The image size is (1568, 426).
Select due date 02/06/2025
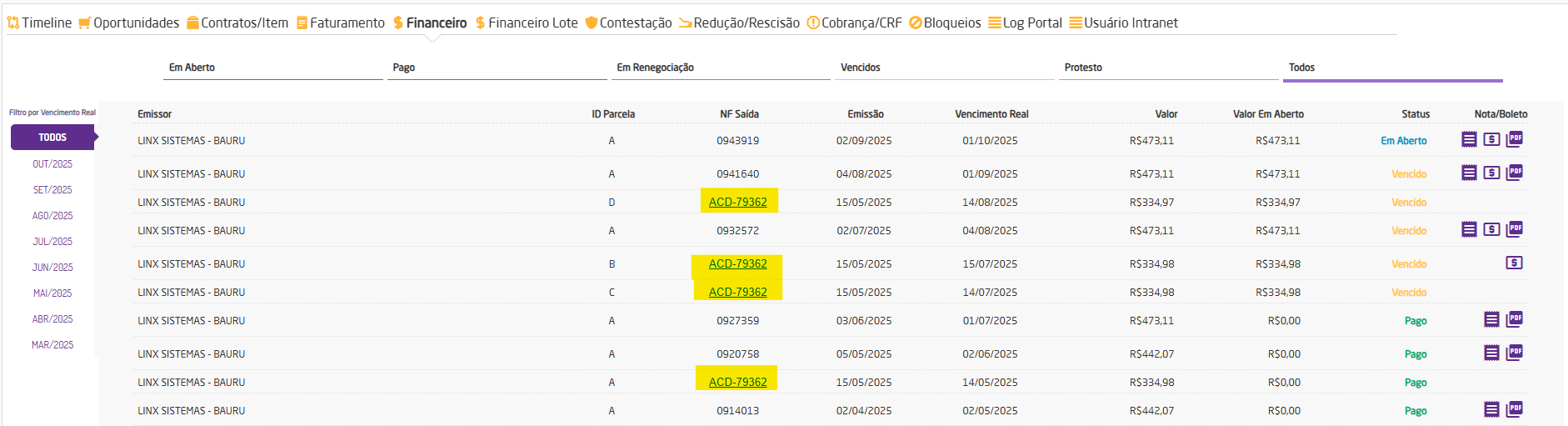click(990, 354)
